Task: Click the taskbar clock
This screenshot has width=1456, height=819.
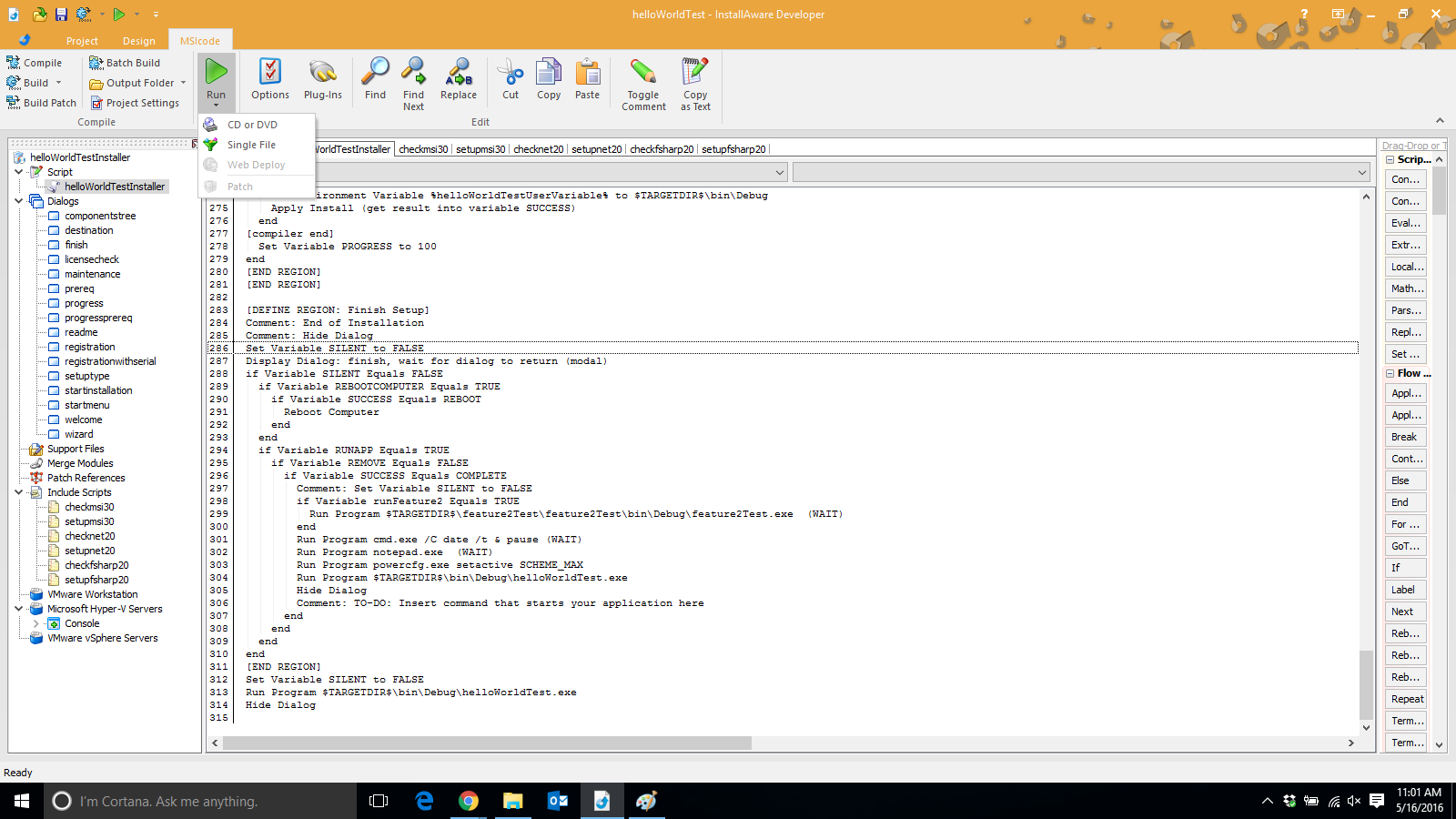Action: (x=1419, y=801)
